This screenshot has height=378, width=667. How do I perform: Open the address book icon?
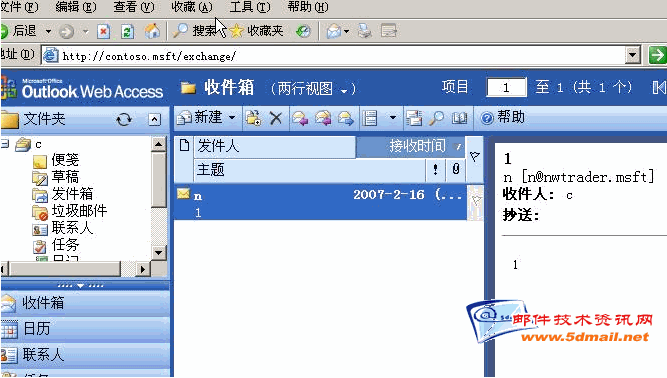point(459,118)
